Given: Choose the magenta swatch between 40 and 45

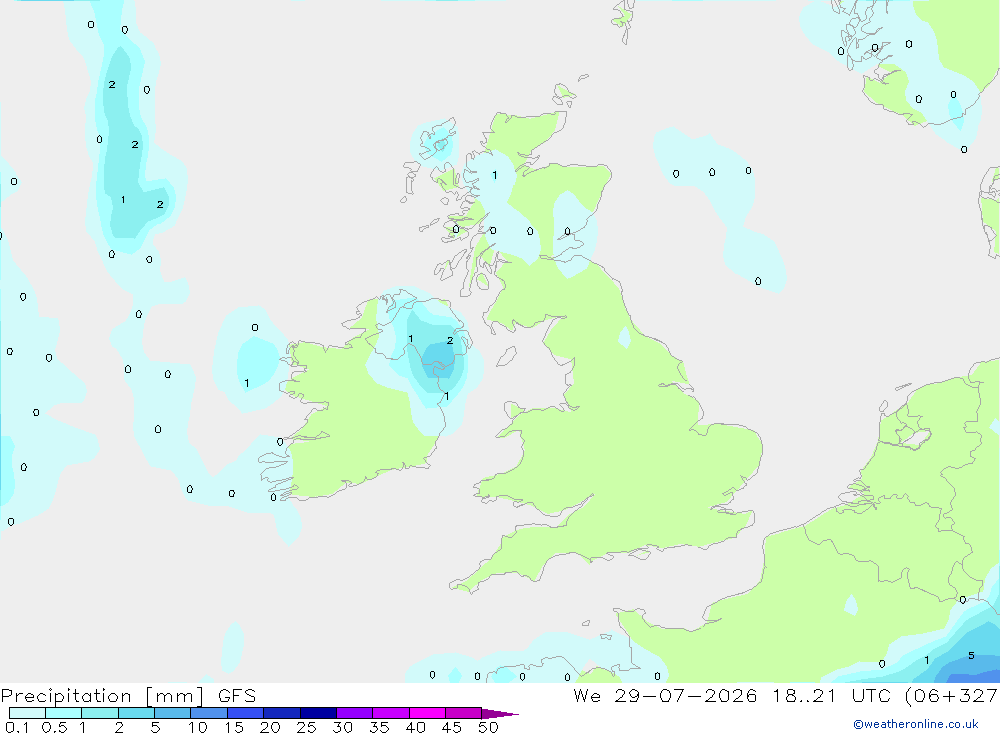Looking at the screenshot, I should [x=427, y=713].
